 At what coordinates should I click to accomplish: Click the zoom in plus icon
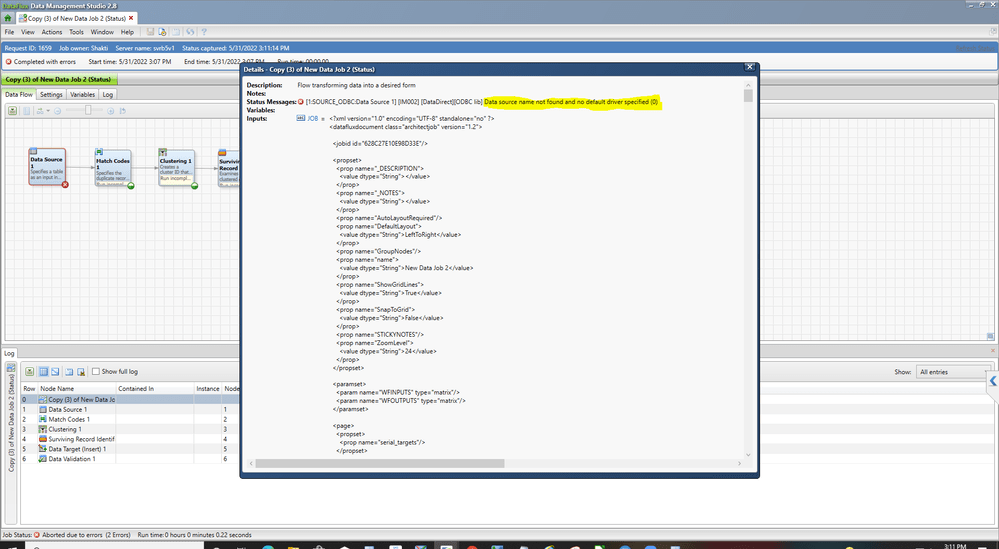110,111
